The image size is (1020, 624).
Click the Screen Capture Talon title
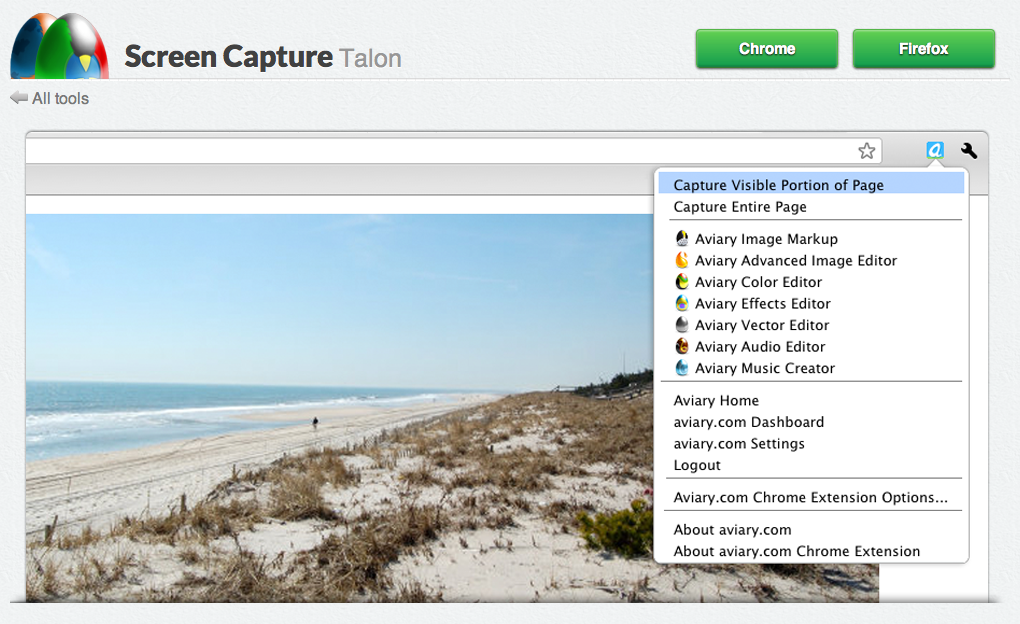tap(263, 57)
